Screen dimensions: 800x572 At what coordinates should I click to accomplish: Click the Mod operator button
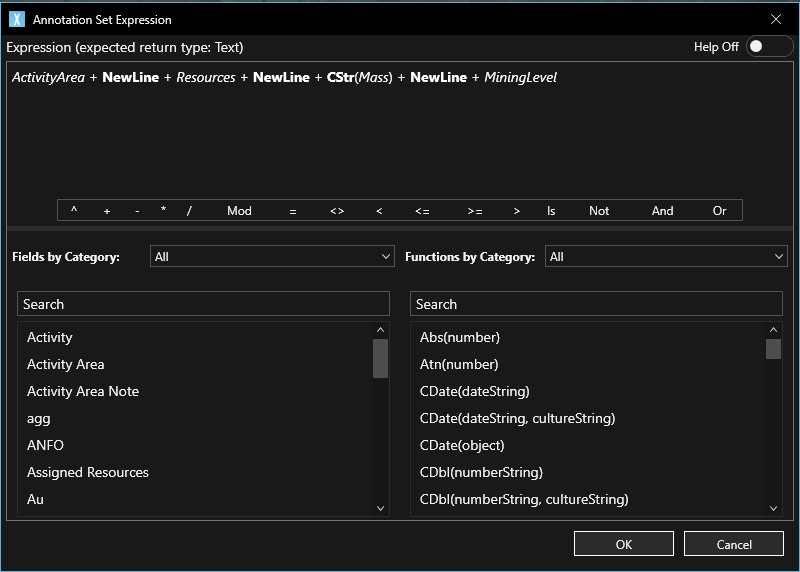239,211
